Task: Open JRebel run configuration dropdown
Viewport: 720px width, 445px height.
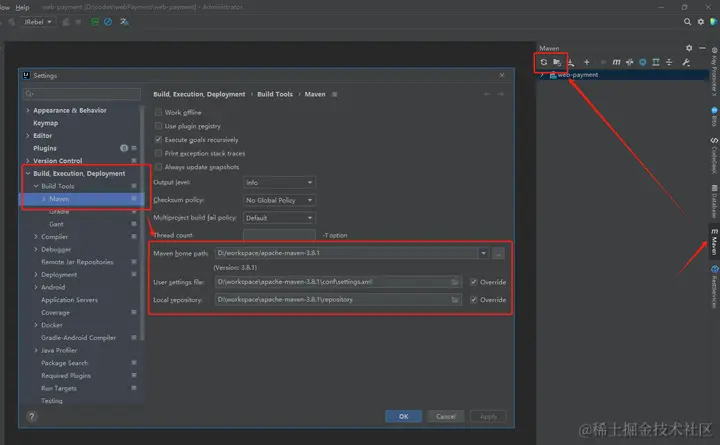Action: (37, 22)
